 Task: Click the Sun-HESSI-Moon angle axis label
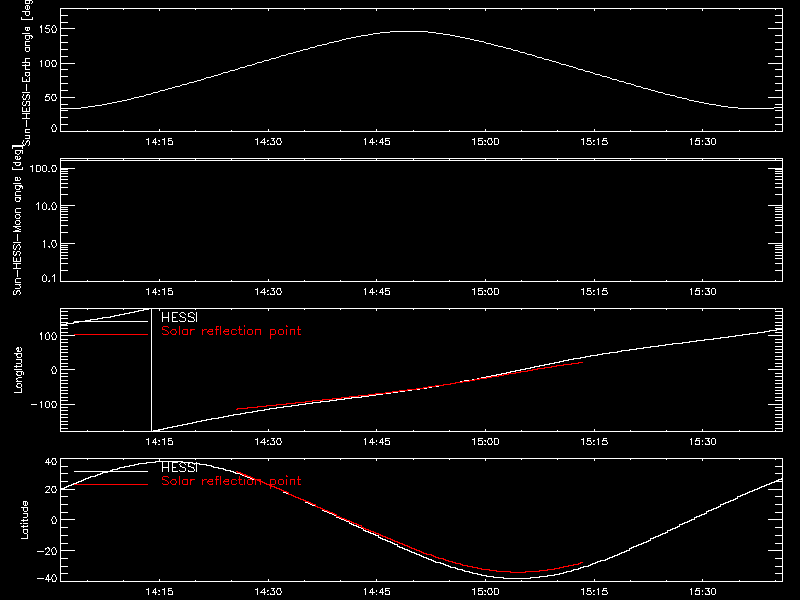tap(17, 220)
